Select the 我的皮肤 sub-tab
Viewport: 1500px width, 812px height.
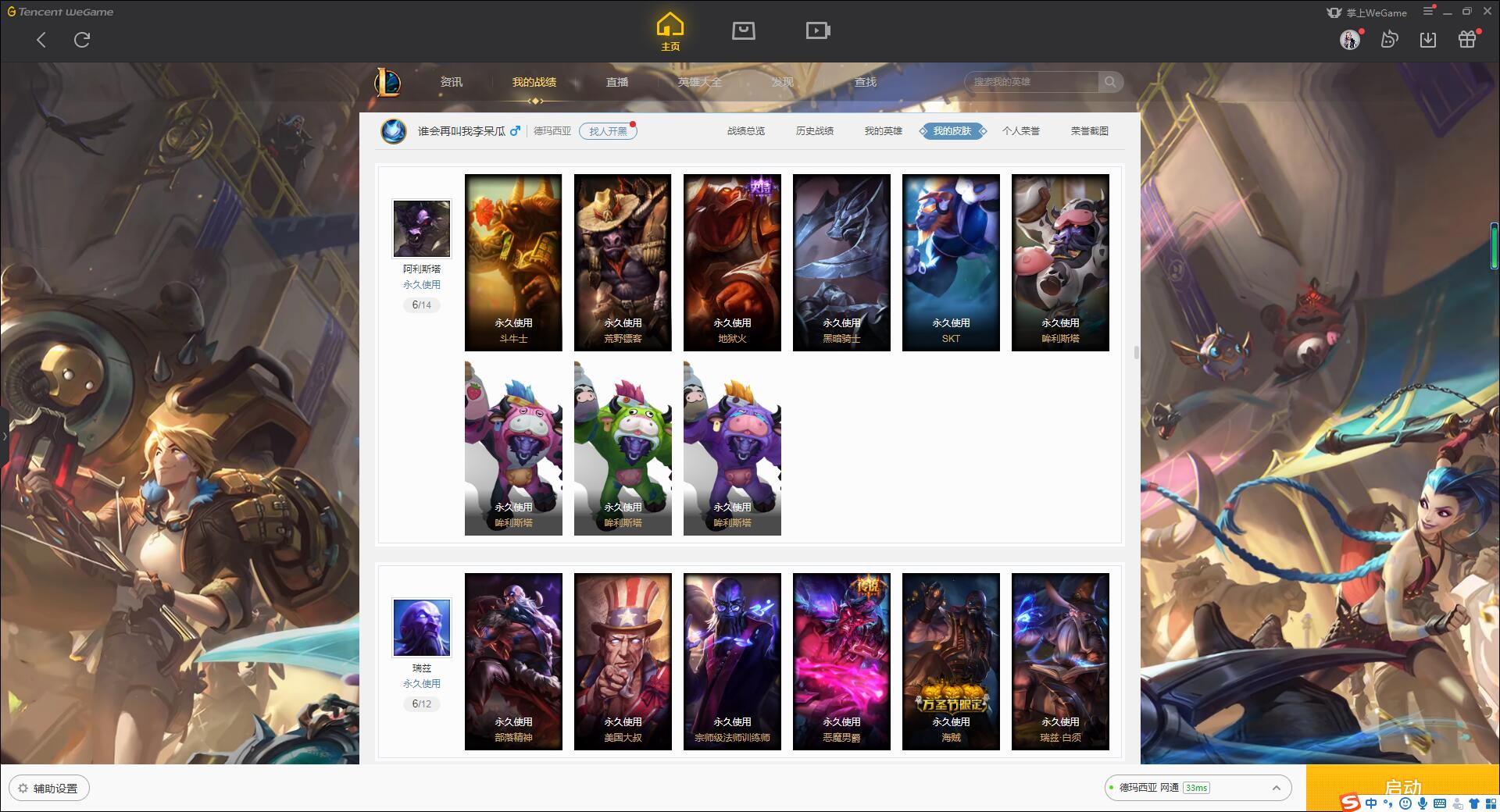pos(952,131)
